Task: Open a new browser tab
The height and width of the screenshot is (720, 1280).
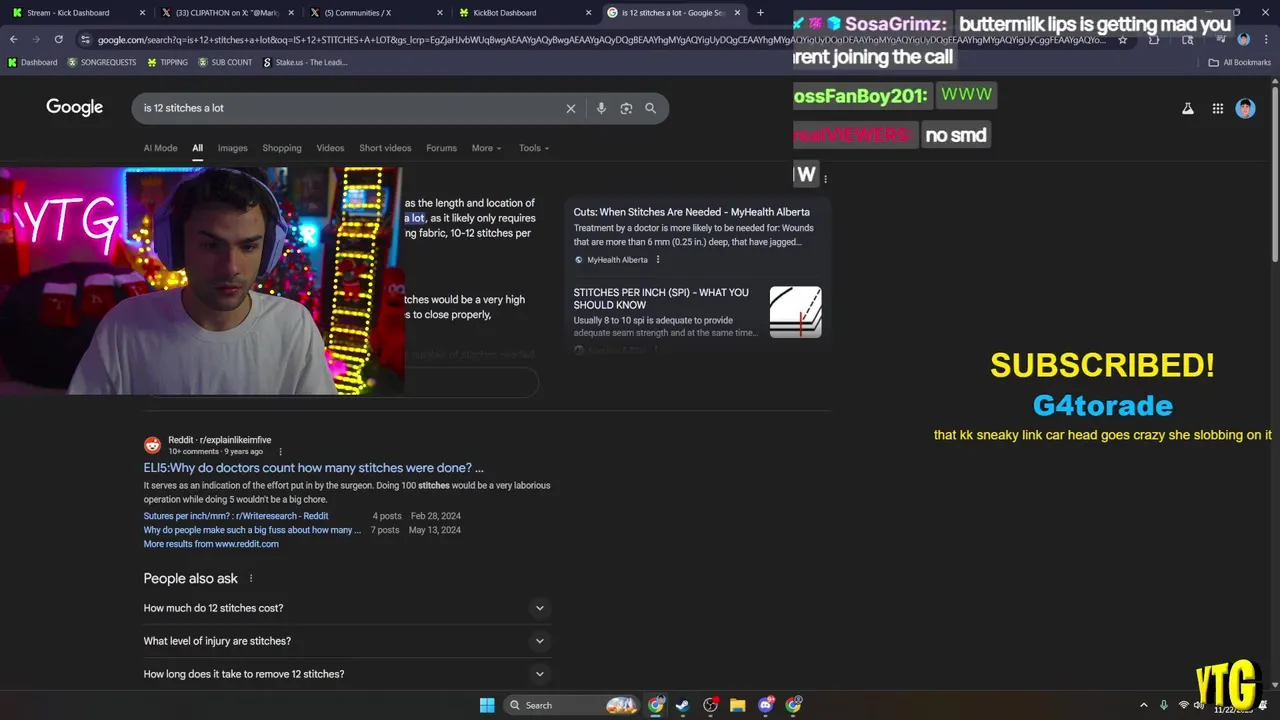Action: point(760,13)
